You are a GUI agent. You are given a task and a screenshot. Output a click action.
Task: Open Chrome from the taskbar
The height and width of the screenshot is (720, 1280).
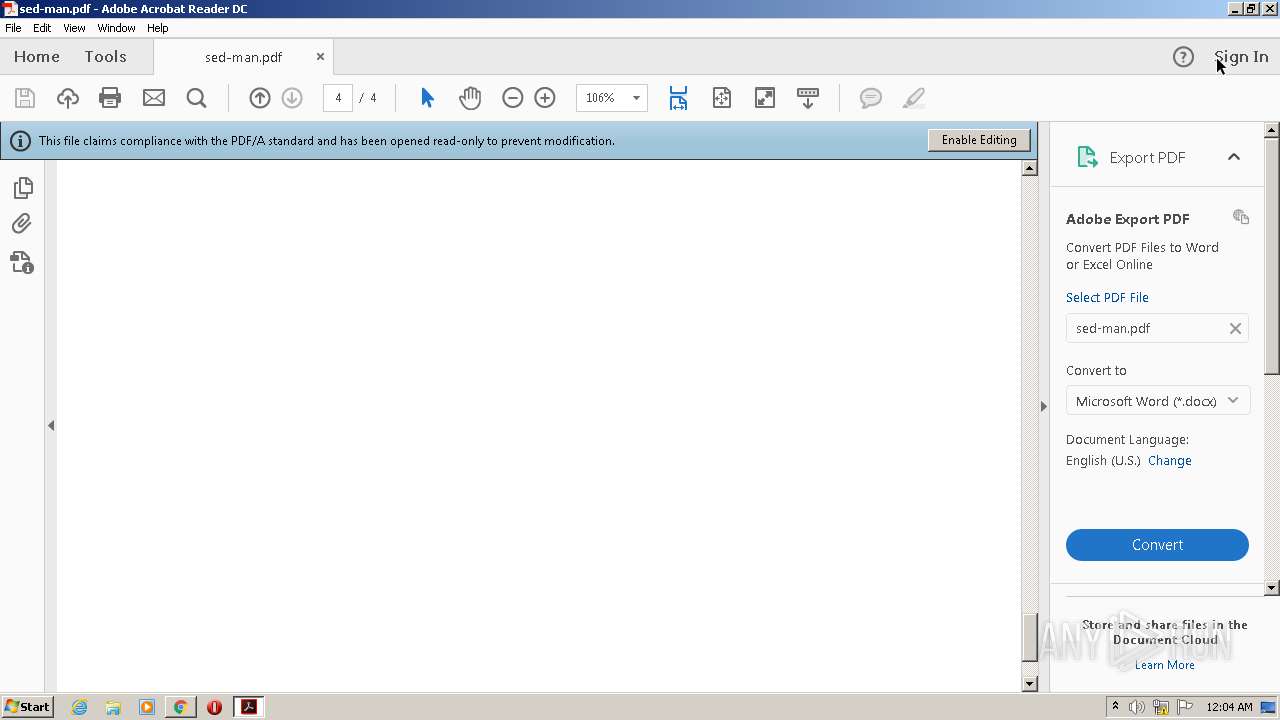coord(180,707)
